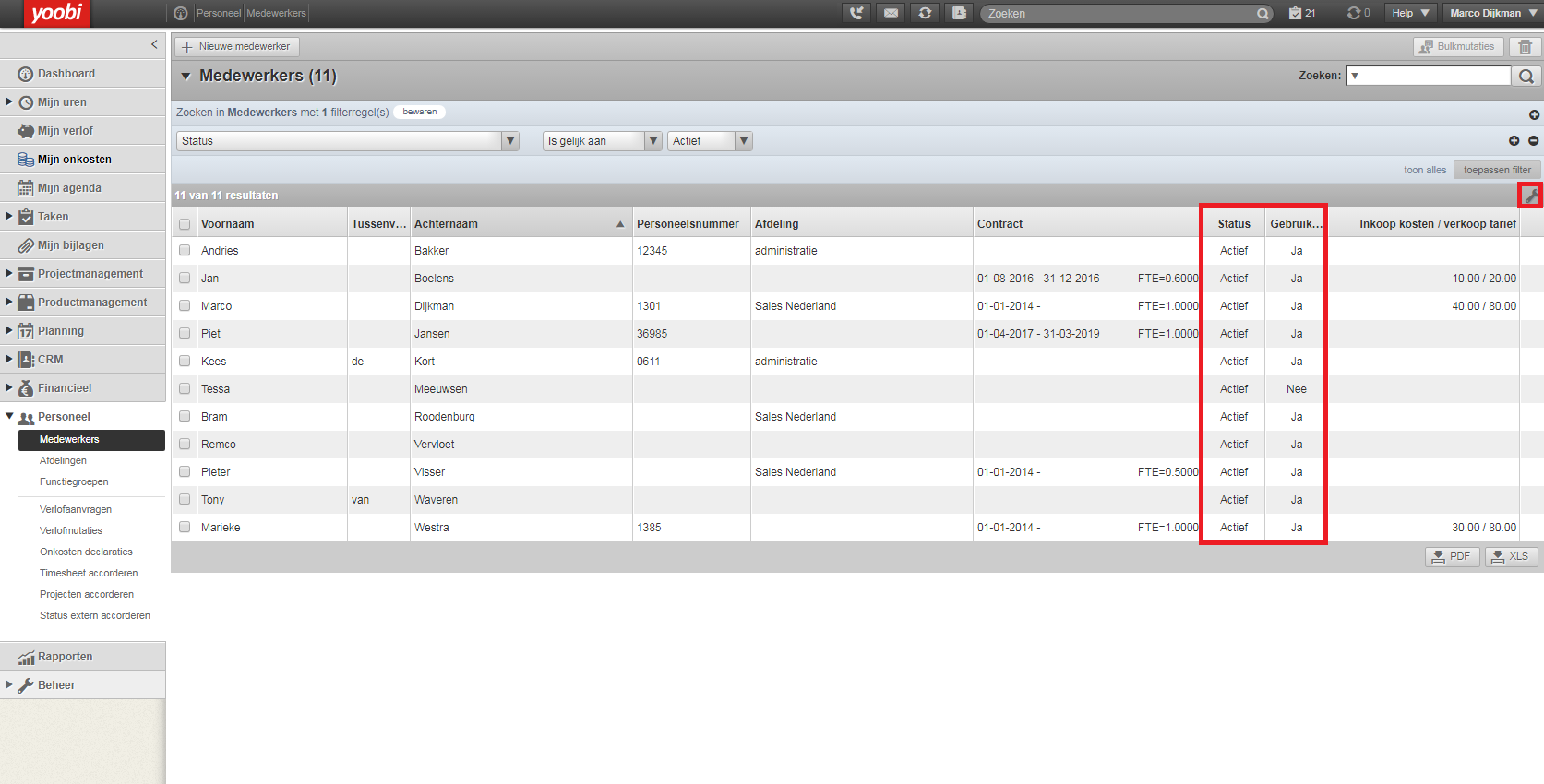Open tasks clipboard icon showing 21
1544x784 pixels.
(1302, 13)
